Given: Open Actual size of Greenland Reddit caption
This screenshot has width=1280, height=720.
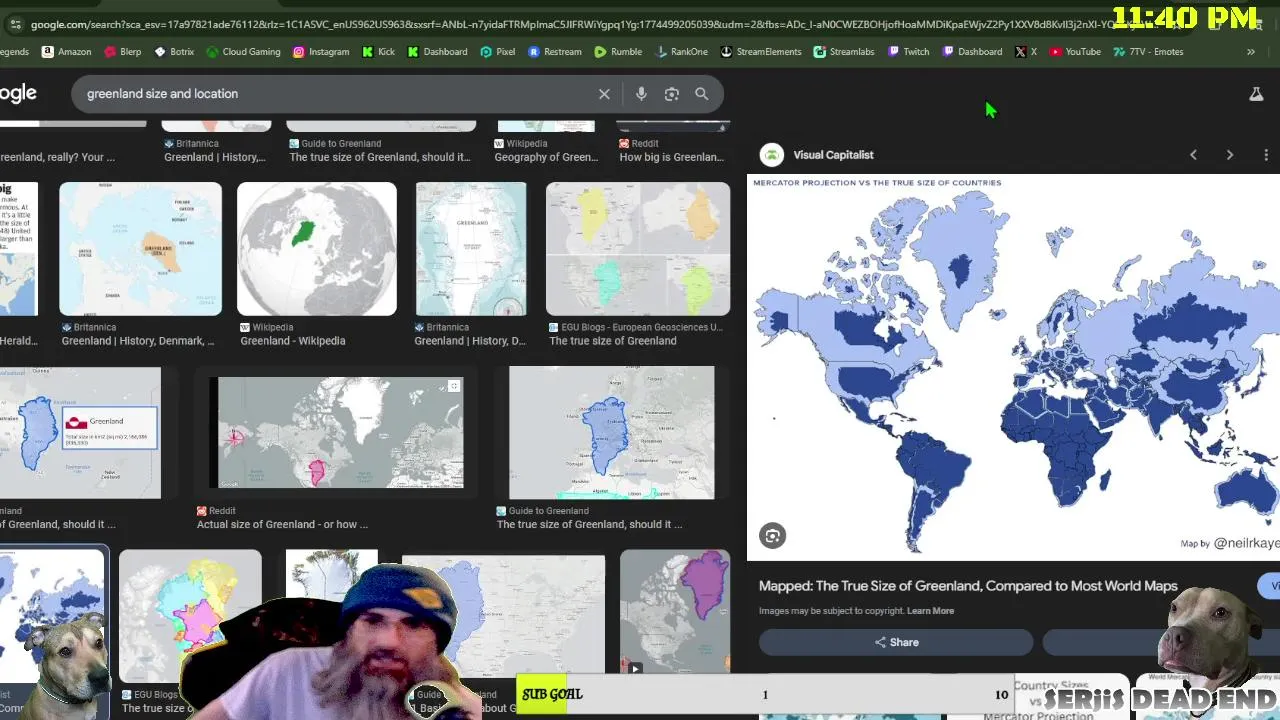Looking at the screenshot, I should pyautogui.click(x=282, y=524).
